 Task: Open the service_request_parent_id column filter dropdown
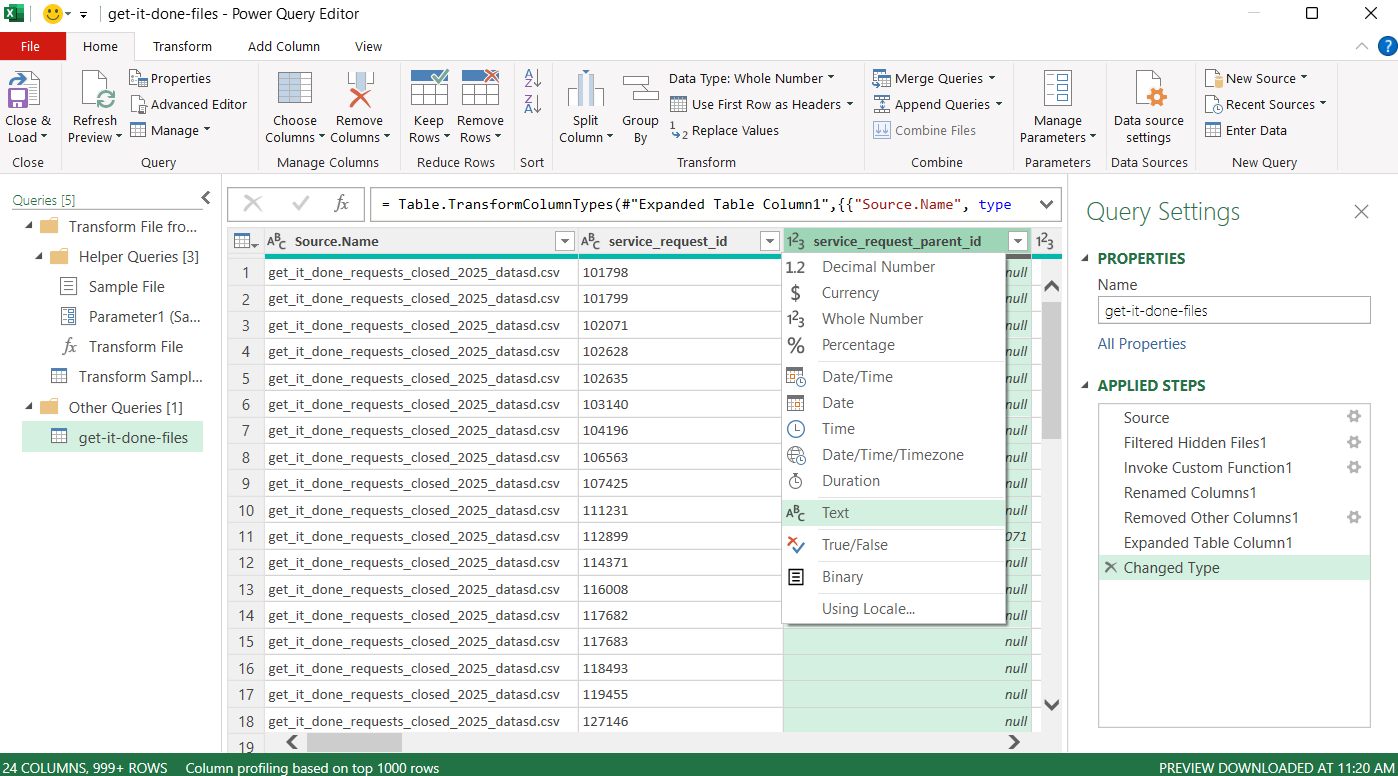tap(1018, 241)
